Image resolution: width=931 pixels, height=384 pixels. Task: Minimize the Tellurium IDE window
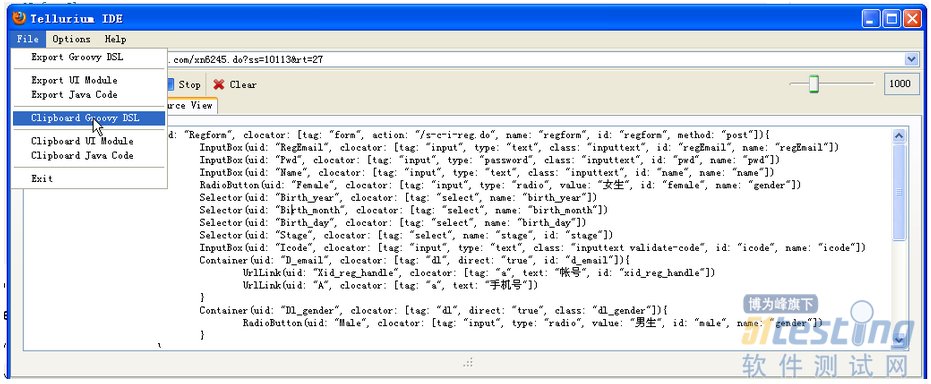coord(872,20)
